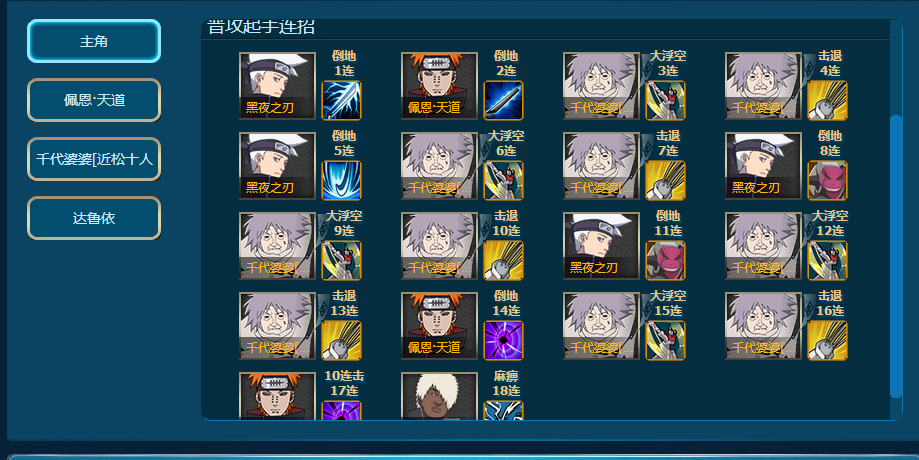This screenshot has width=919, height=460.
Task: Click the 5连 blue slash skill icon
Action: click(x=342, y=180)
